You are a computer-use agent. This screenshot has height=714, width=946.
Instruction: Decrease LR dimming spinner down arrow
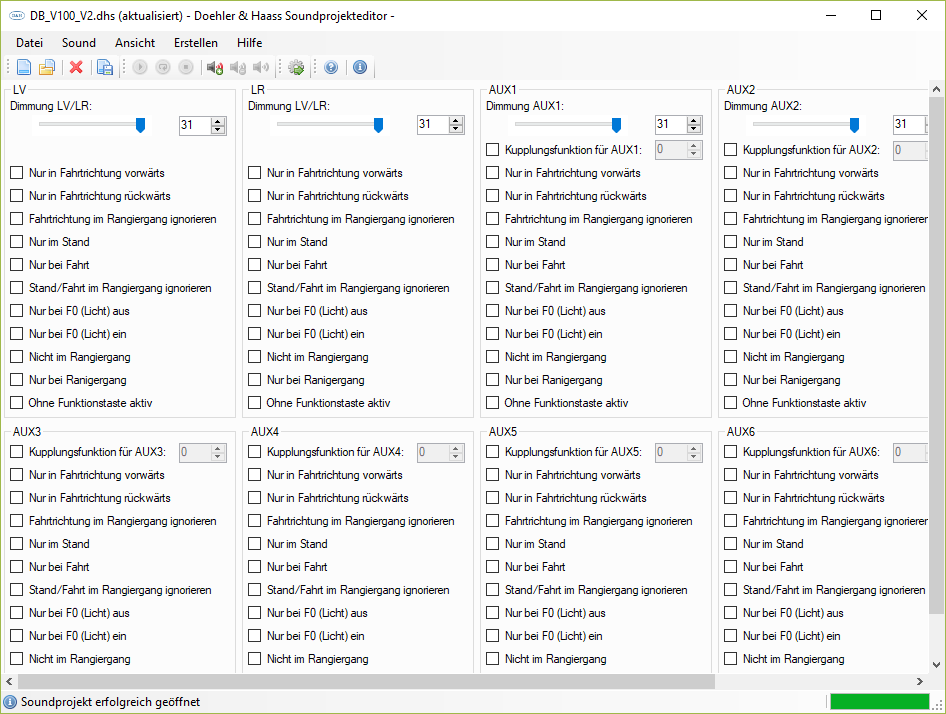(x=456, y=129)
